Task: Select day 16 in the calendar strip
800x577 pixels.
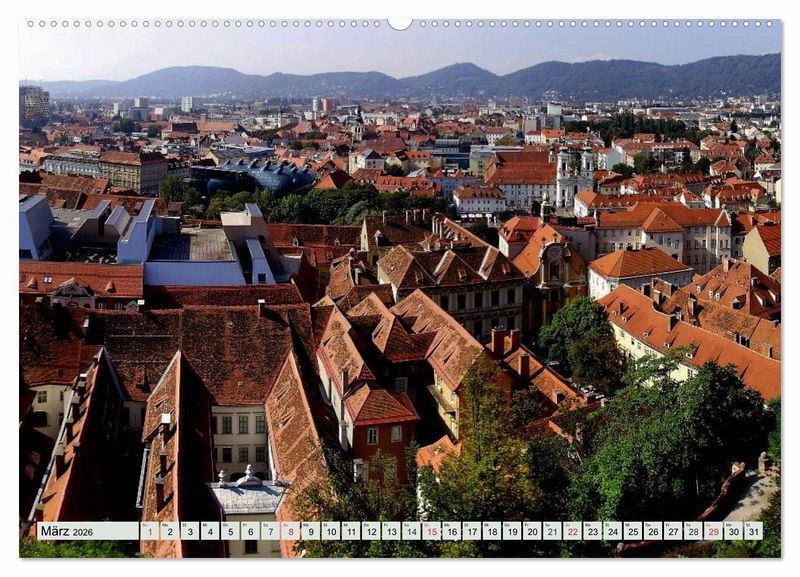Action: 452,531
